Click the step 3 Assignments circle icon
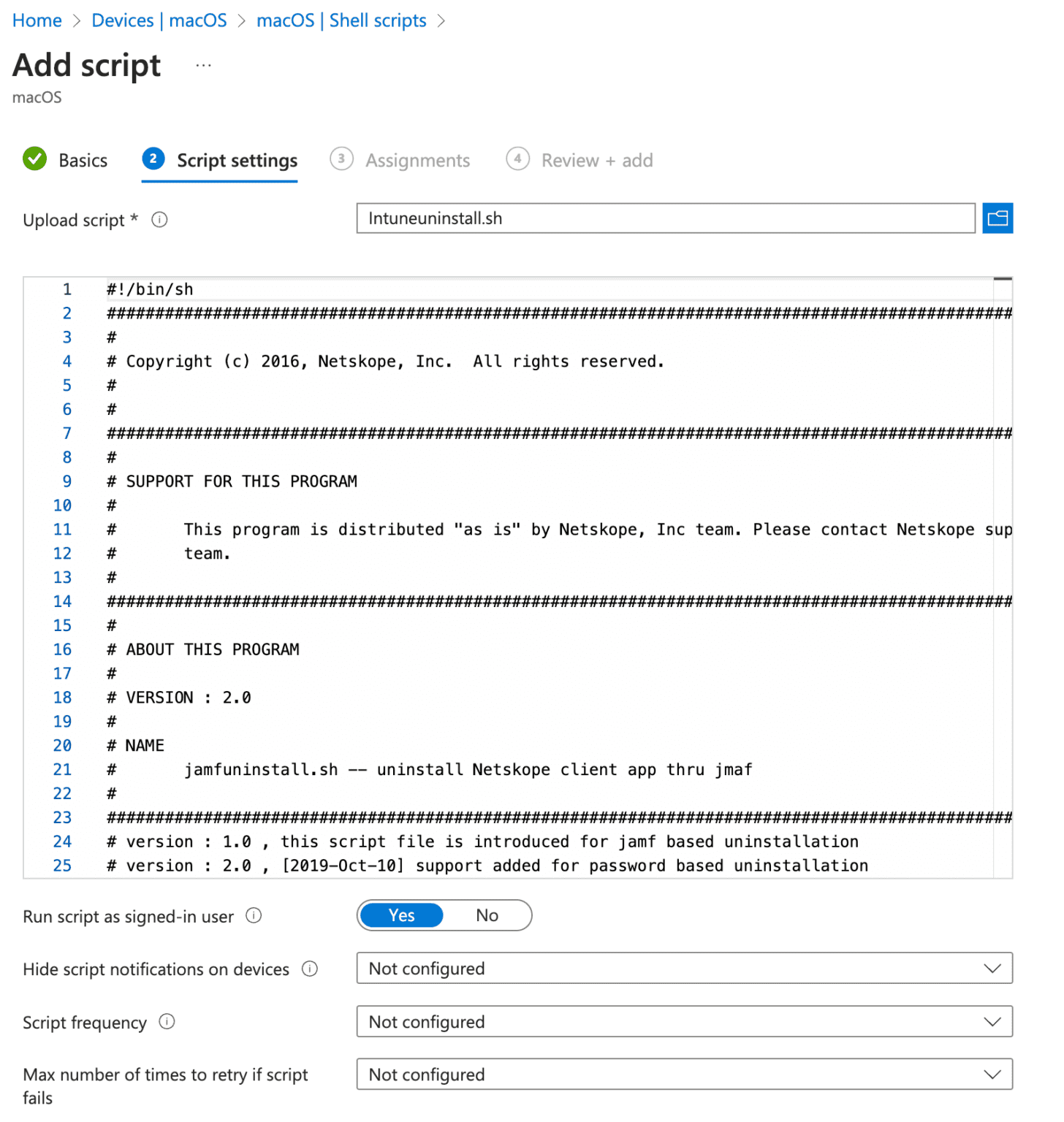This screenshot has width=1064, height=1122. (341, 159)
